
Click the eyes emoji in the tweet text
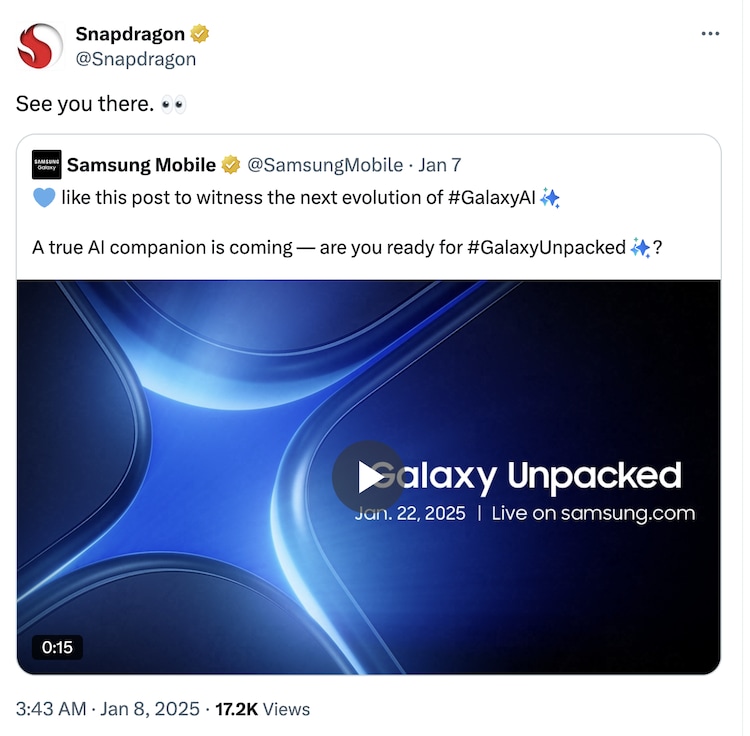click(x=174, y=104)
